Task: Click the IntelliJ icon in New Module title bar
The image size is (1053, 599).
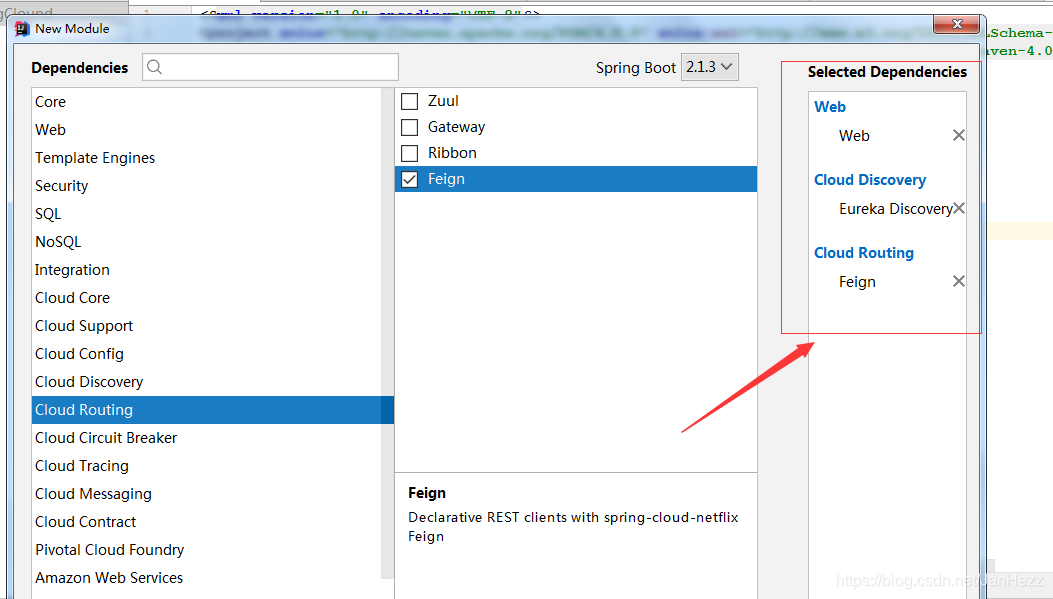Action: (22, 29)
